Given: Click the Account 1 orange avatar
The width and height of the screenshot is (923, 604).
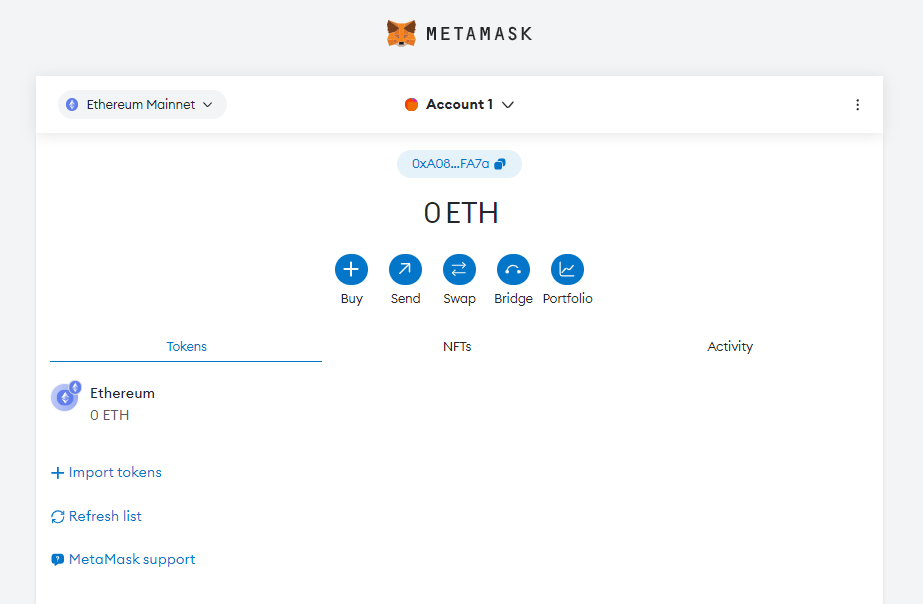Looking at the screenshot, I should 411,105.
